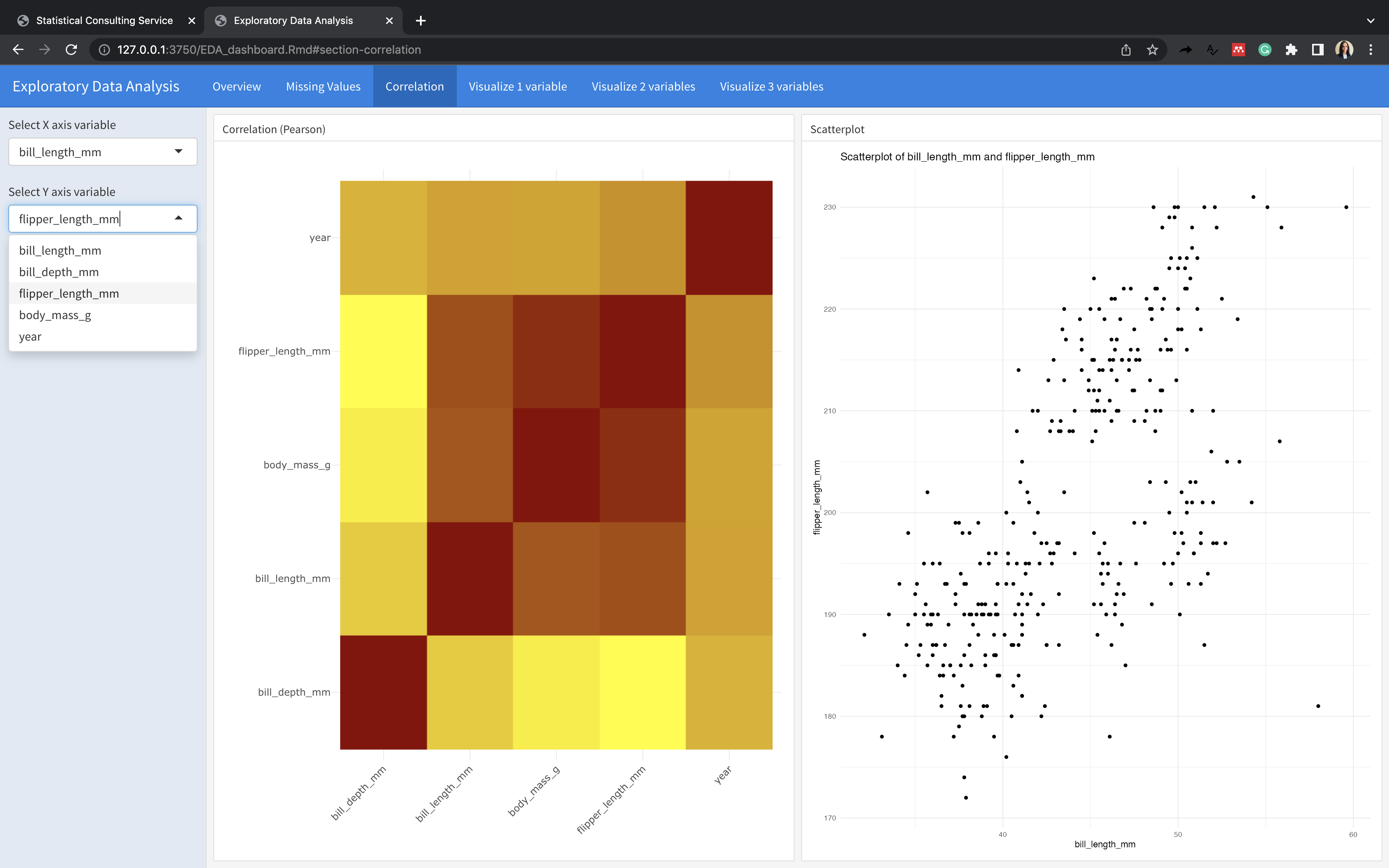Click the Exploratory Data Analysis title link
The image size is (1389, 868).
(96, 87)
